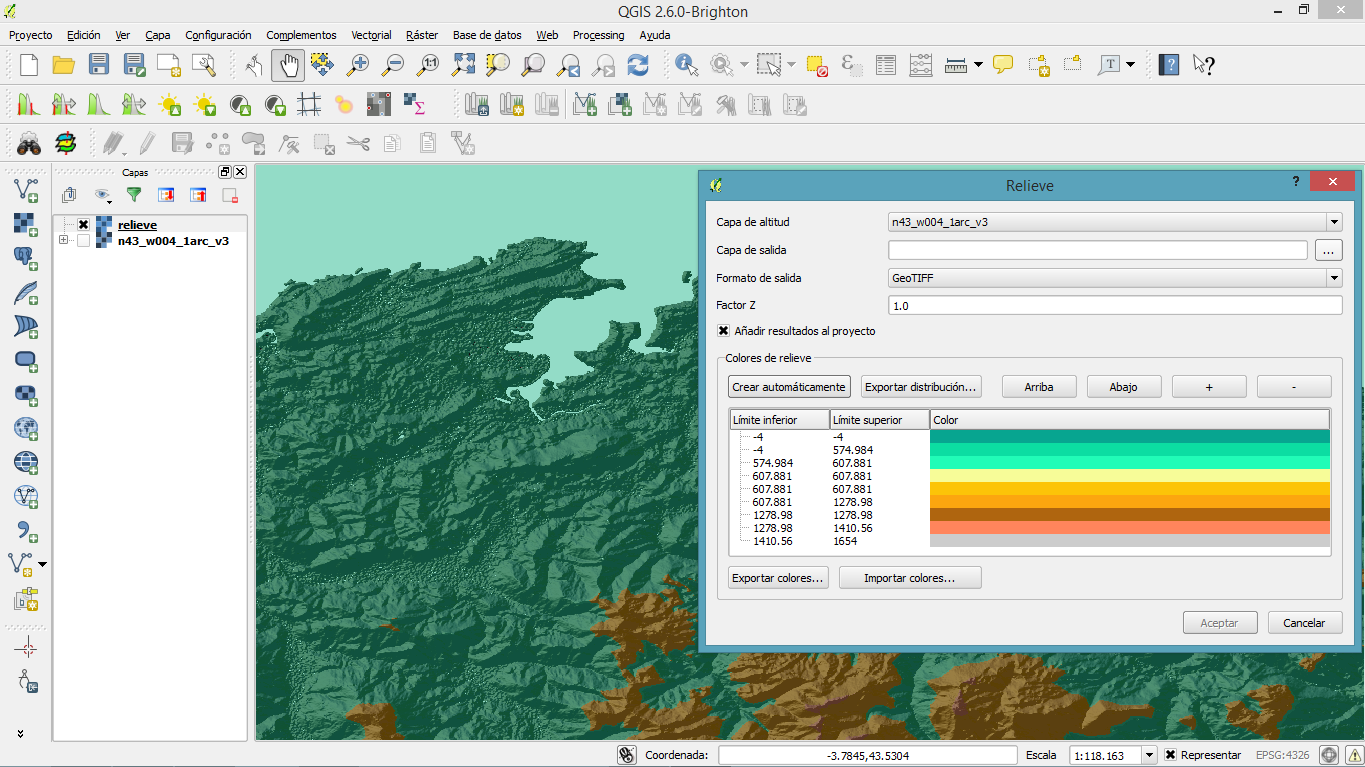
Task: Open the measure tool dropdown arrow
Action: tap(978, 65)
